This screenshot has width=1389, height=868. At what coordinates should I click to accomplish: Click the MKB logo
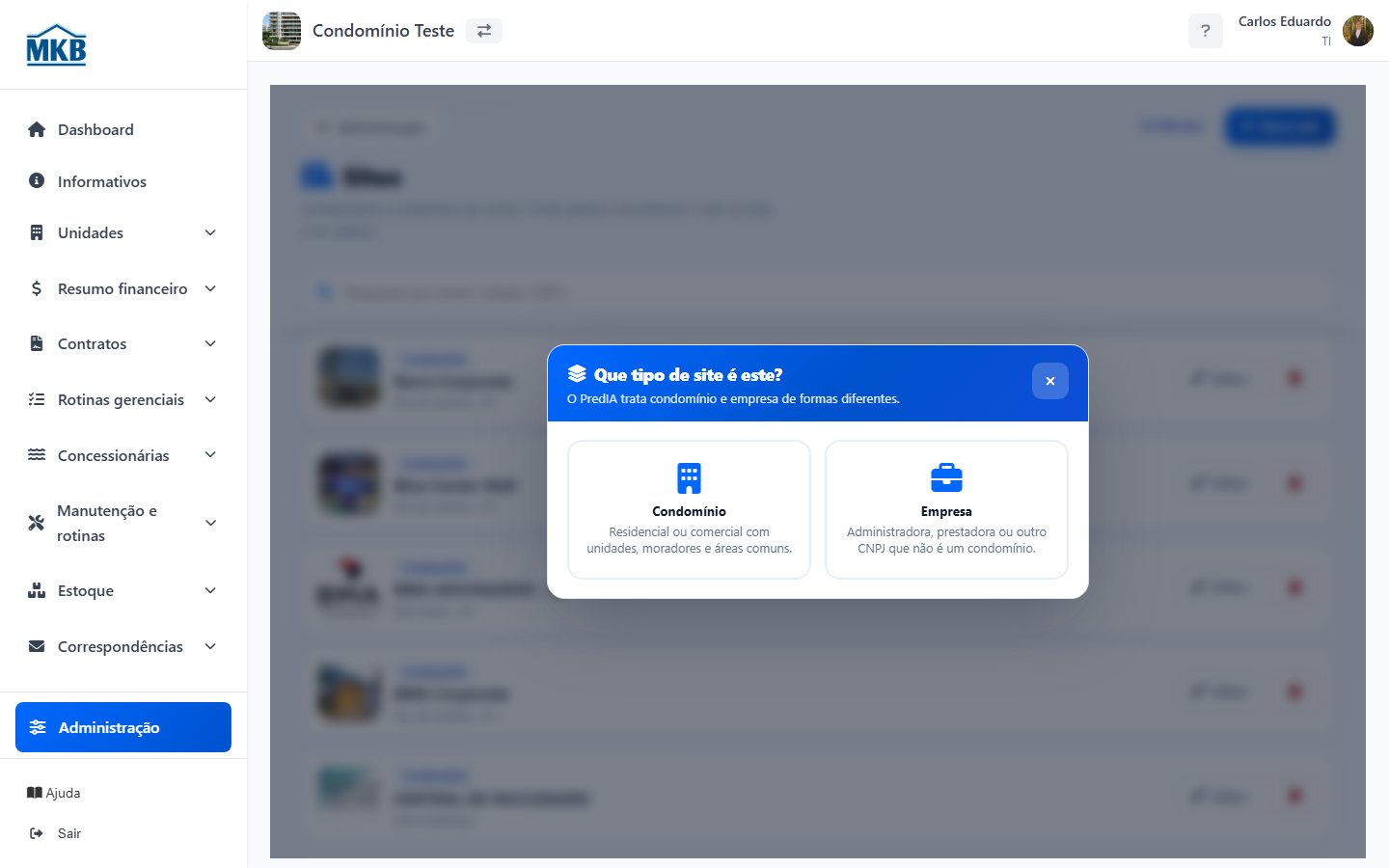[x=56, y=44]
